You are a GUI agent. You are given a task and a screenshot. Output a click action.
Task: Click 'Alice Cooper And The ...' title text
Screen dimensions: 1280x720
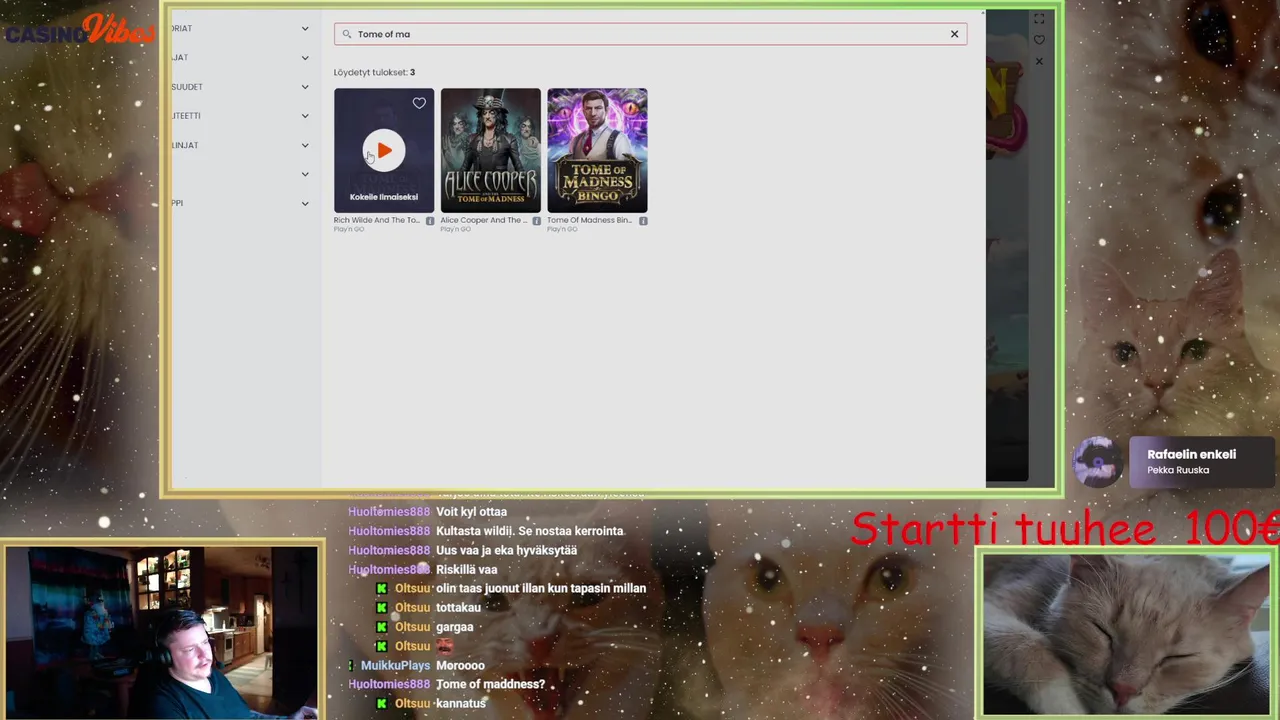point(484,220)
